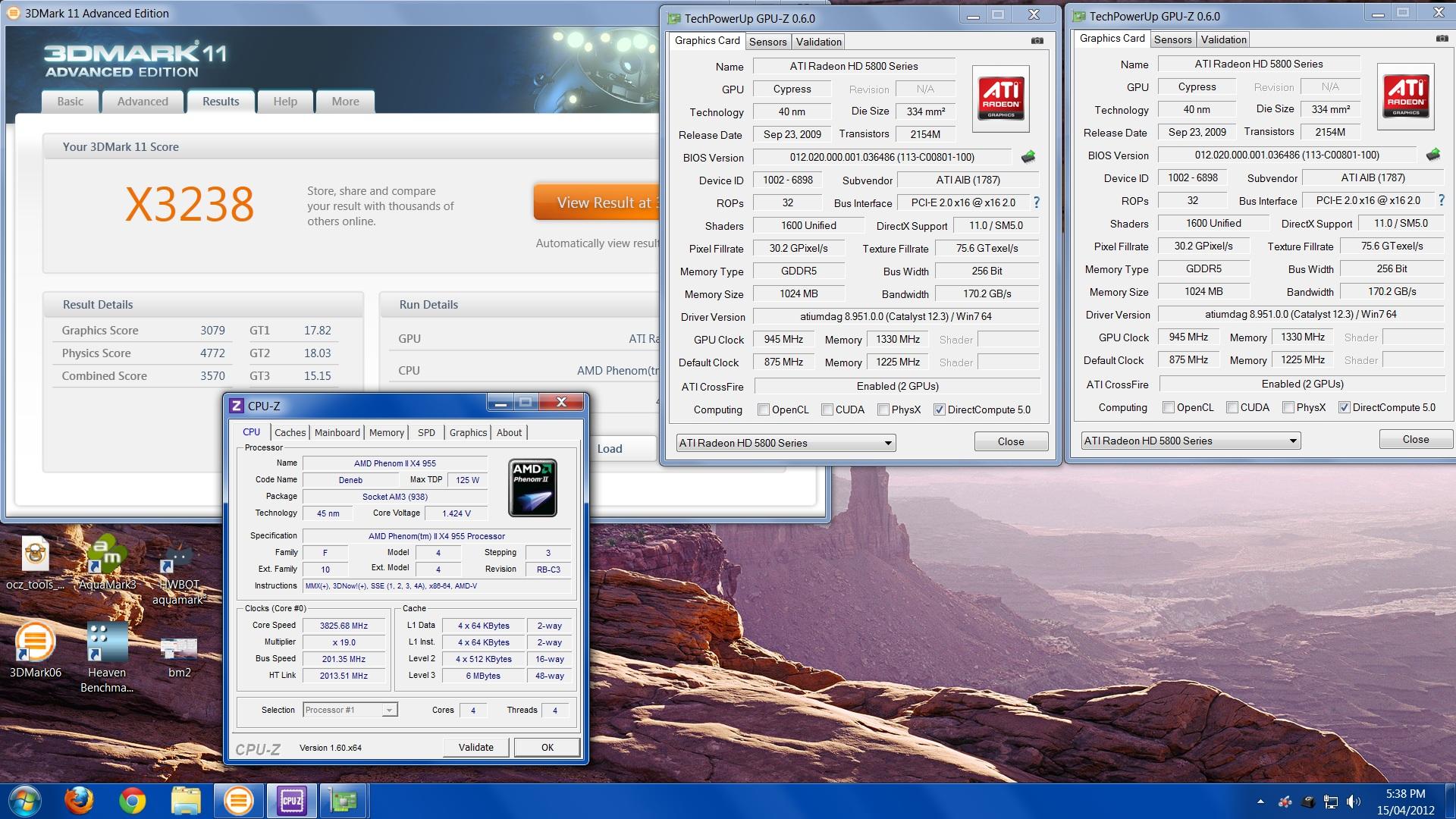Enable OpenCL checkbox in right GPU-Z
Image resolution: width=1456 pixels, height=819 pixels.
pos(1169,407)
